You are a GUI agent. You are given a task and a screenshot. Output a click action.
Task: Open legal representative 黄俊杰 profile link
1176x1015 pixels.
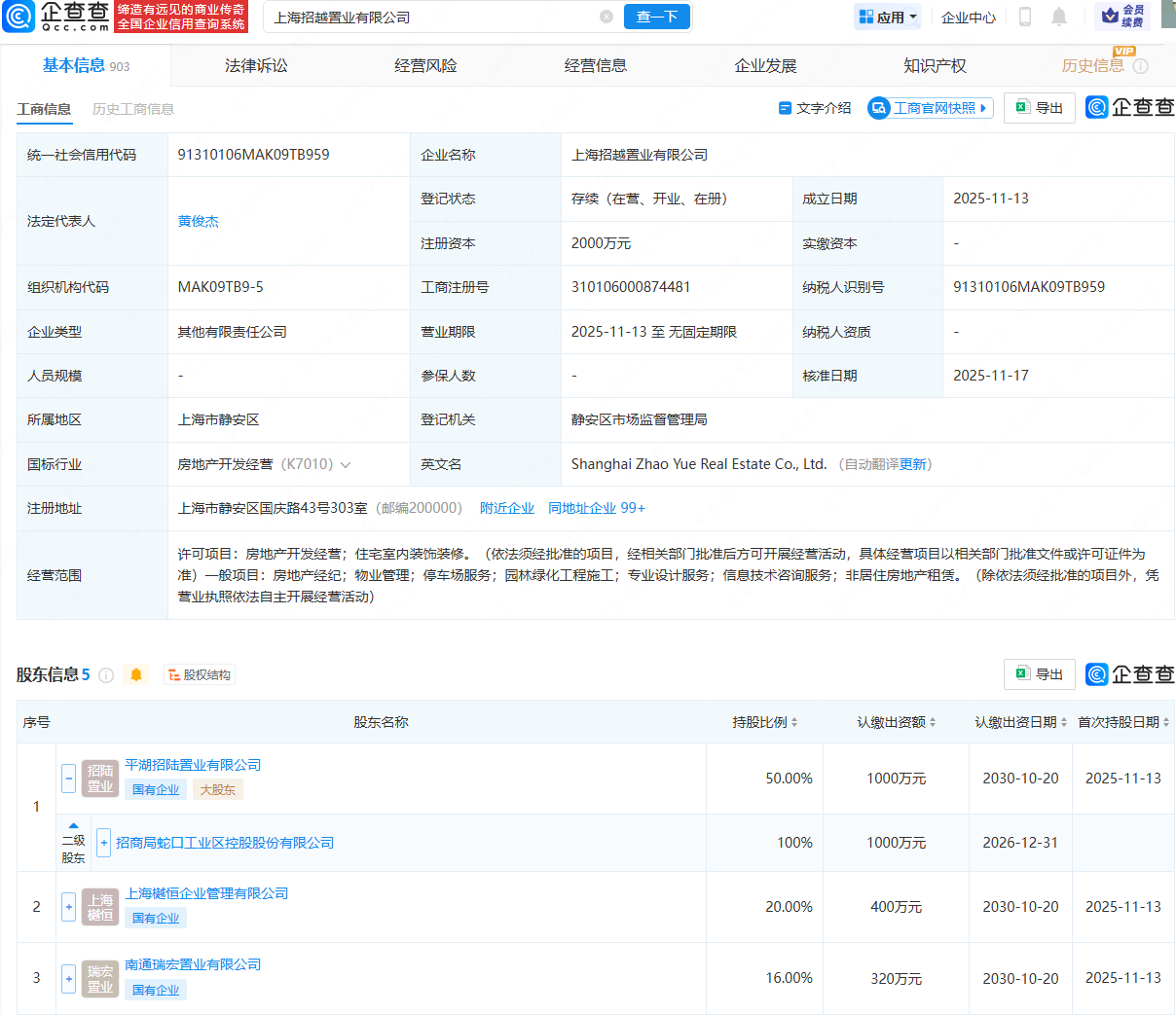[x=198, y=221]
